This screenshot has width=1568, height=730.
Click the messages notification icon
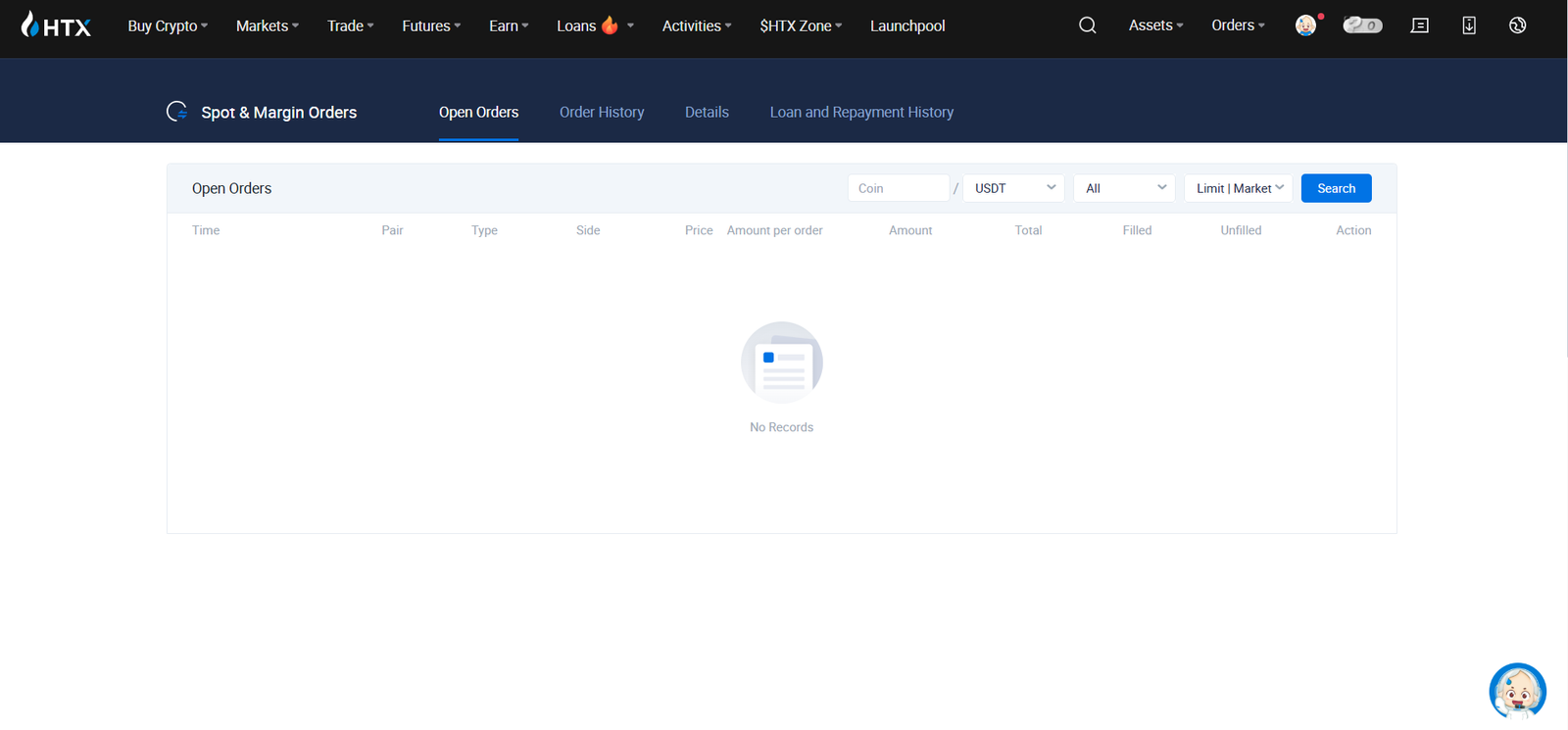pos(1419,25)
